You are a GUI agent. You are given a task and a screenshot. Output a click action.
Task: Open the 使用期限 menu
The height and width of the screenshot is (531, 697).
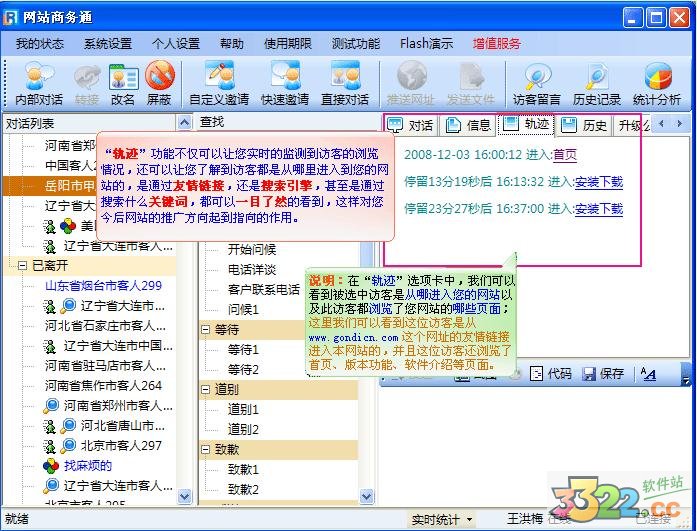point(288,44)
